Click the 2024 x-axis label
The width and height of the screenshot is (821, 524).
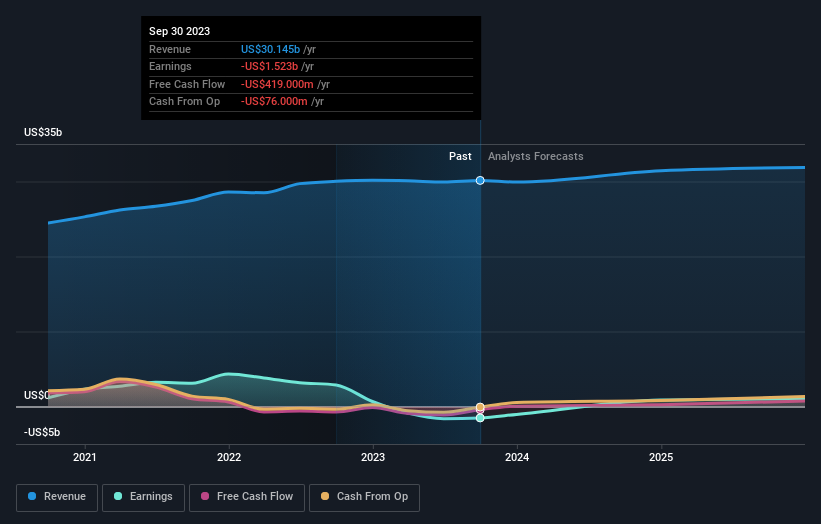(517, 457)
